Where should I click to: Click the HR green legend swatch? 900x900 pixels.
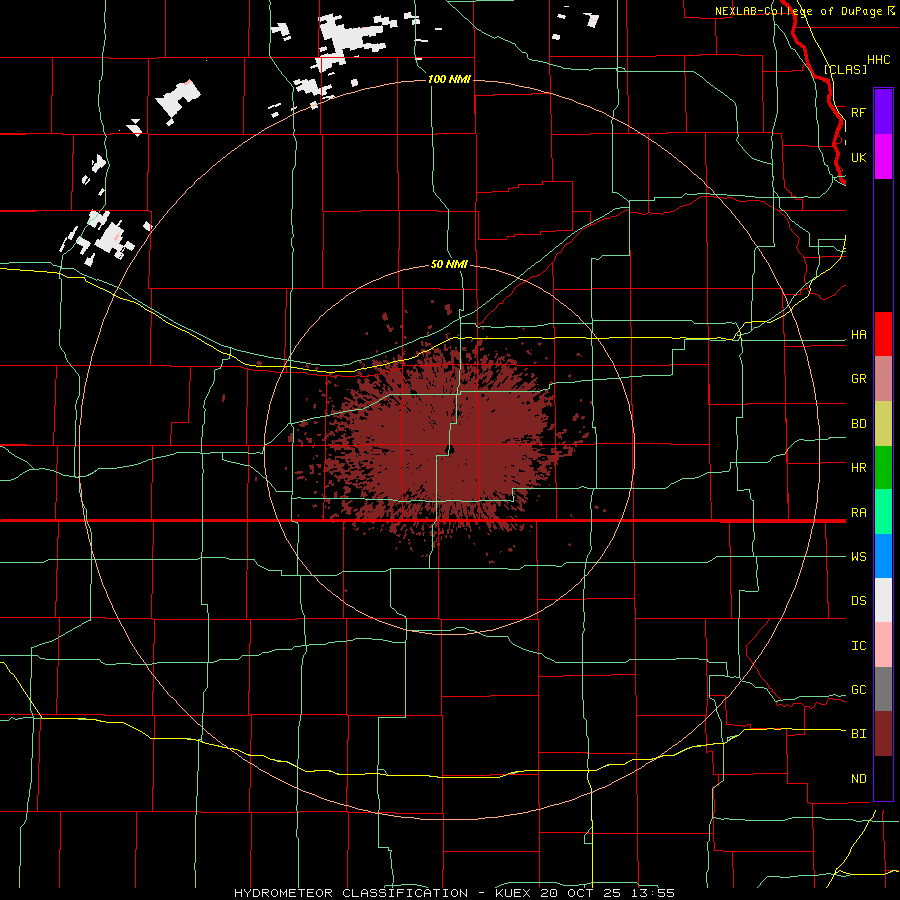click(x=883, y=468)
